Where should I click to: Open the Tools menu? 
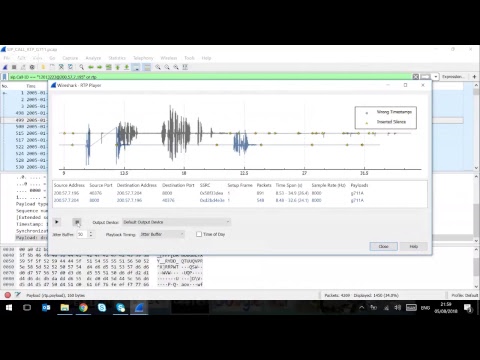[x=189, y=58]
